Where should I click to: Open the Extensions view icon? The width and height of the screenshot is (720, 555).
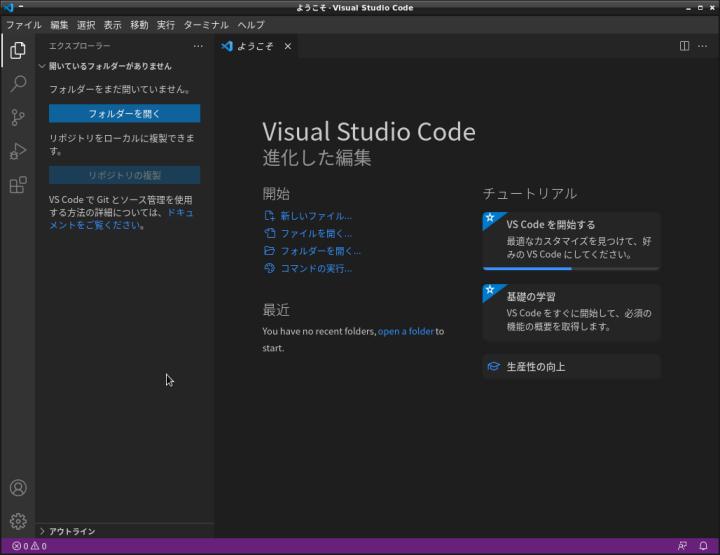tap(18, 185)
